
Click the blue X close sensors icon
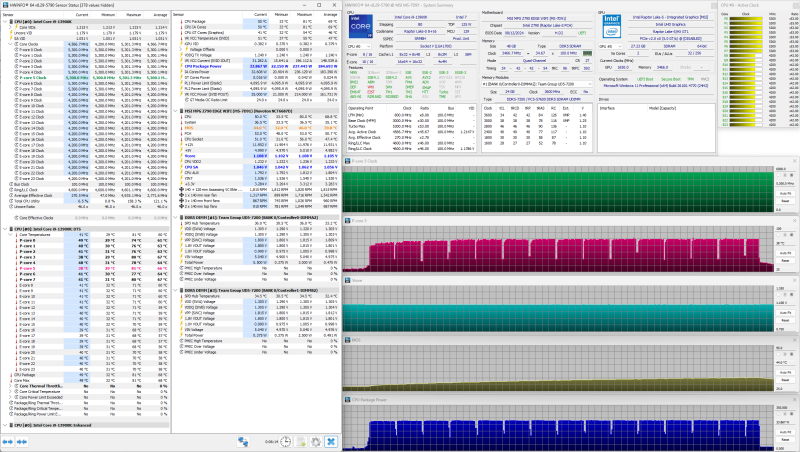coord(331,441)
